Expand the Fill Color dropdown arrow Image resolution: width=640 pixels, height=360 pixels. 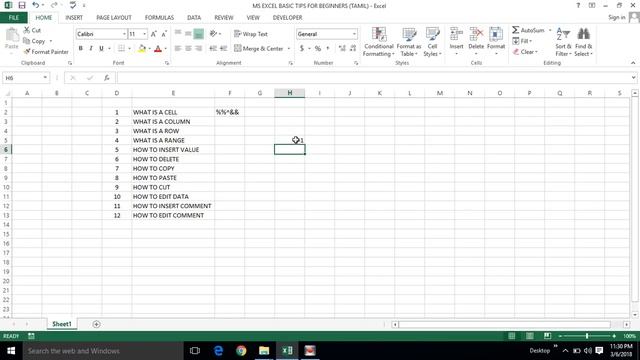click(x=149, y=49)
